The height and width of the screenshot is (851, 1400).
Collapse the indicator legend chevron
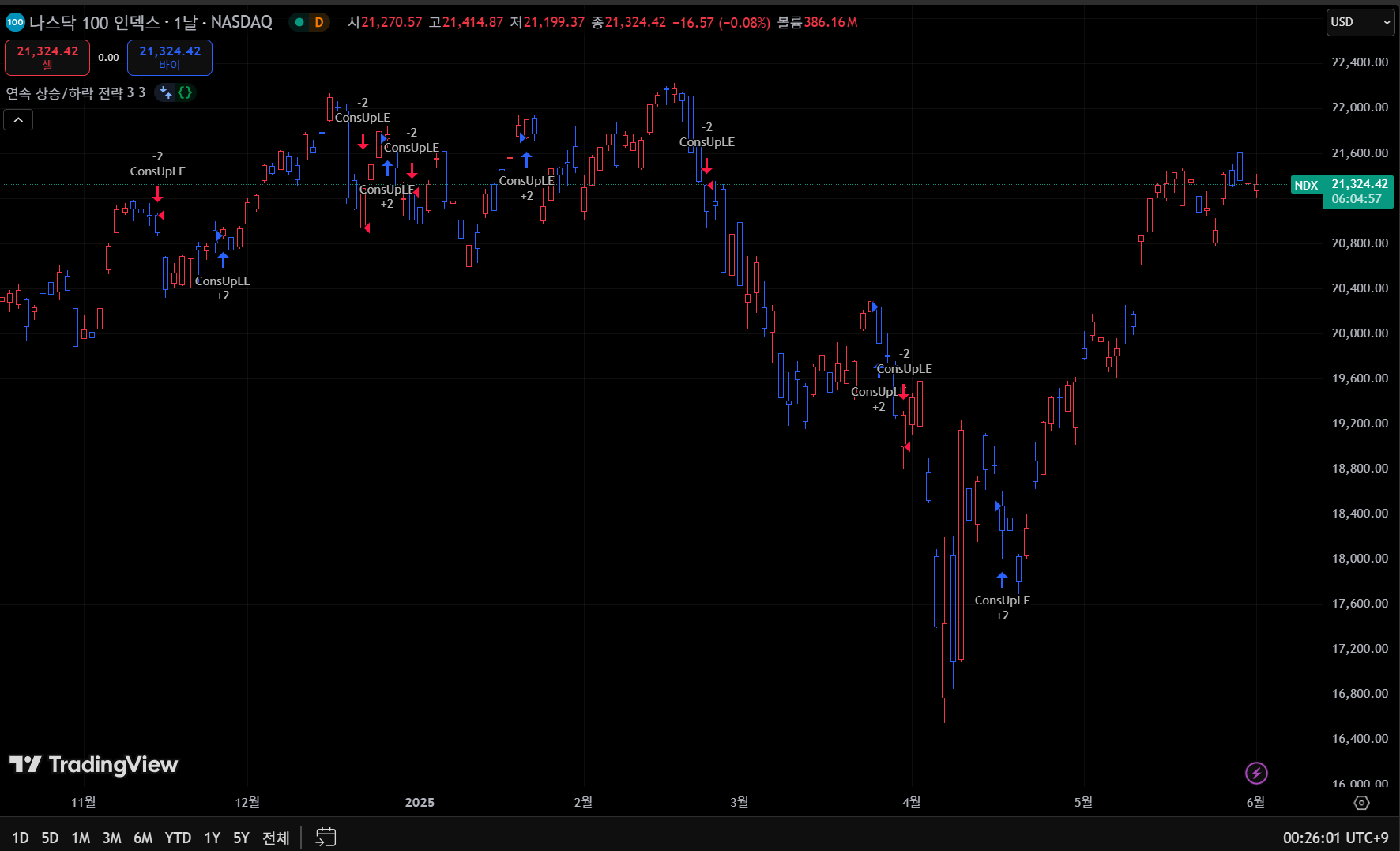18,120
